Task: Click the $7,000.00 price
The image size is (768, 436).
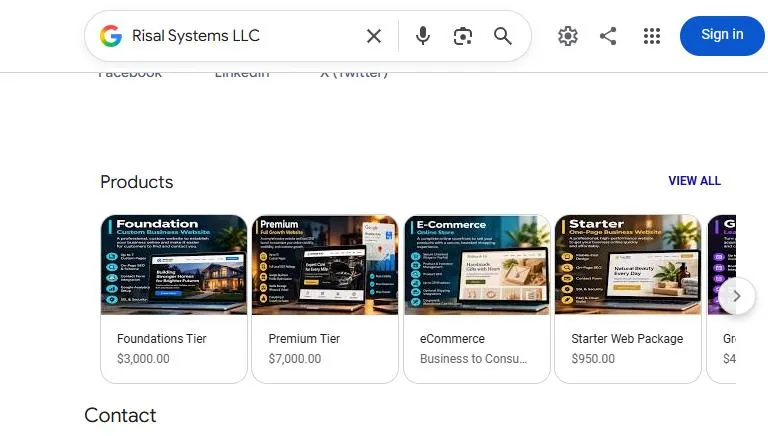Action: [x=295, y=359]
